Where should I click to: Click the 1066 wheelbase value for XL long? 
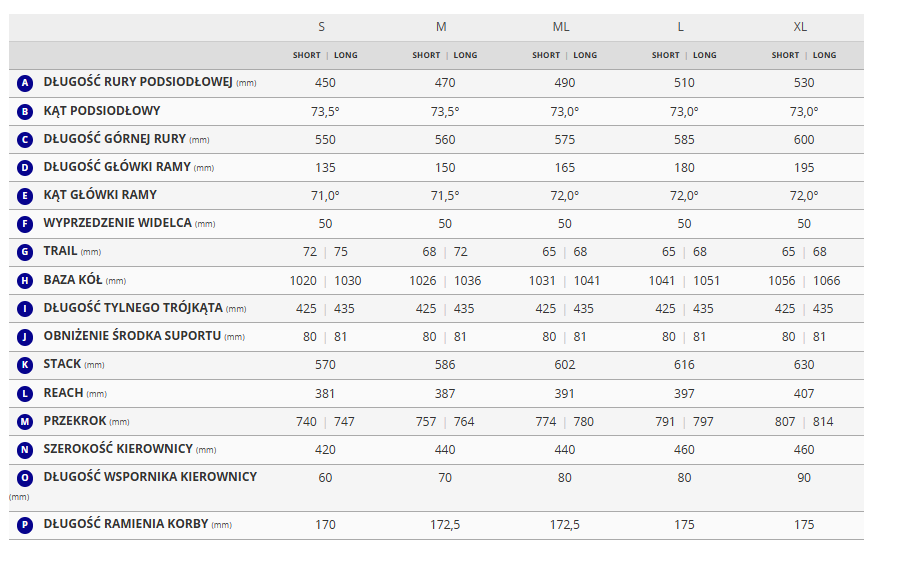pyautogui.click(x=827, y=281)
